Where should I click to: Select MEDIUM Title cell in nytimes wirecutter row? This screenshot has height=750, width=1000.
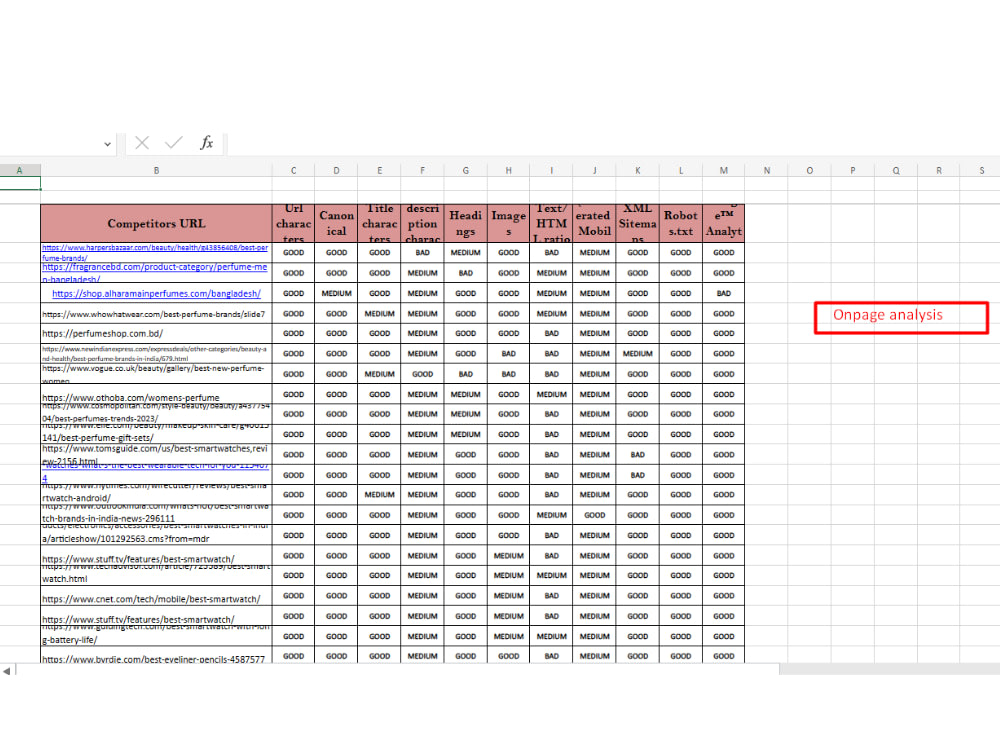pos(379,495)
